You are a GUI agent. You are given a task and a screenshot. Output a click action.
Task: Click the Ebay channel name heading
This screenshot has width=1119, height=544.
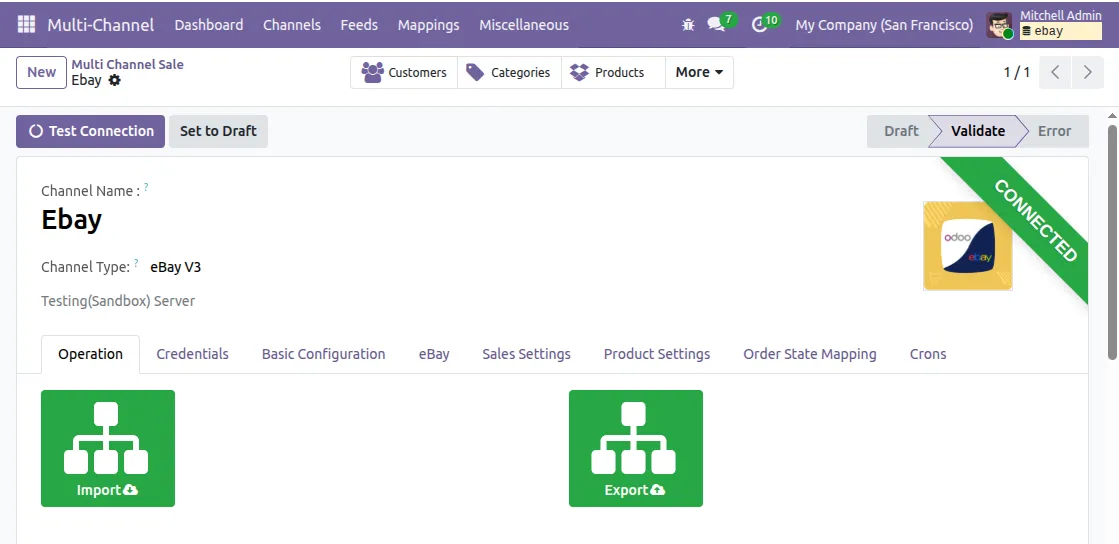coord(71,219)
